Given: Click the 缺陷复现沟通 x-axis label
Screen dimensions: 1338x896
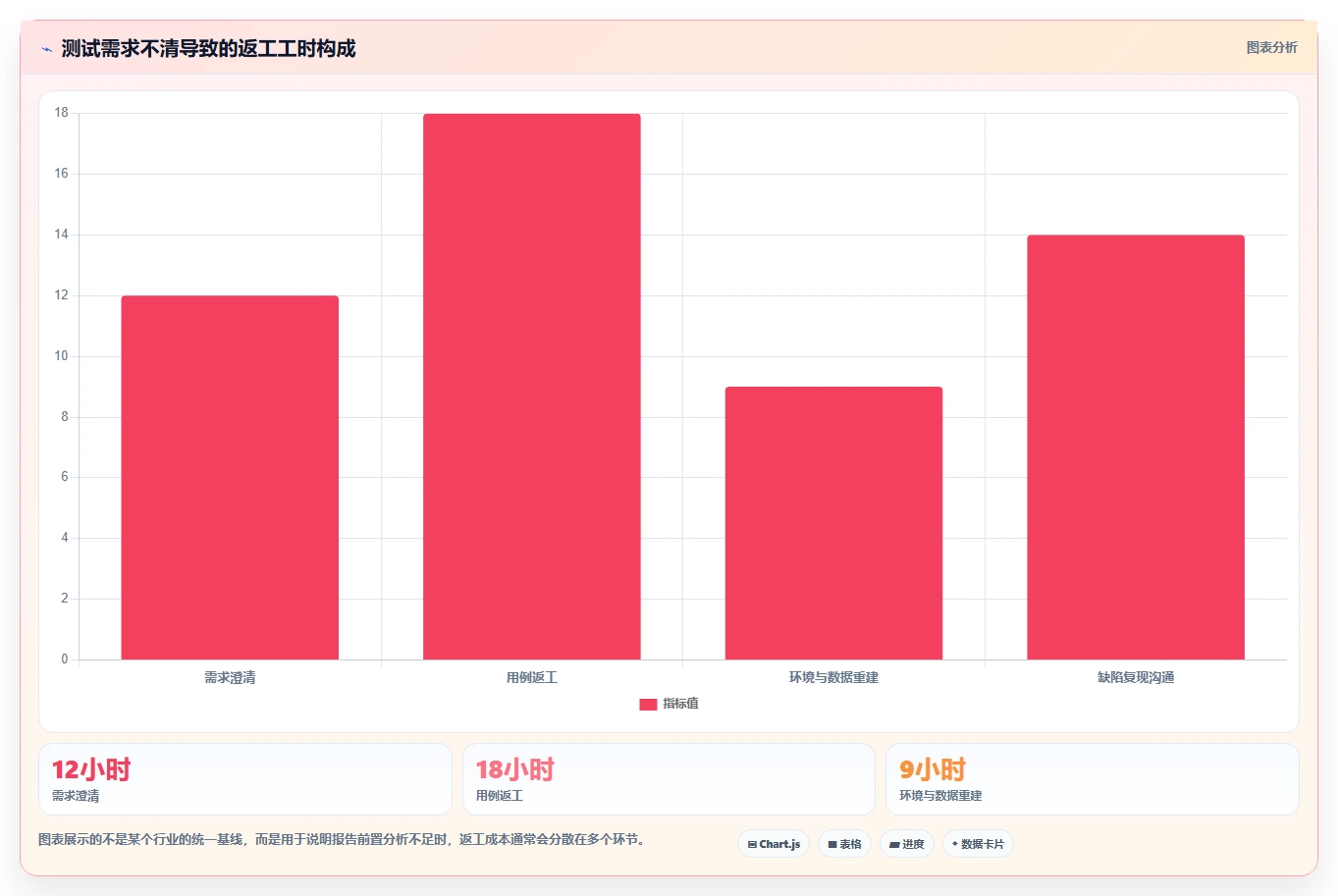Looking at the screenshot, I should point(1136,677).
